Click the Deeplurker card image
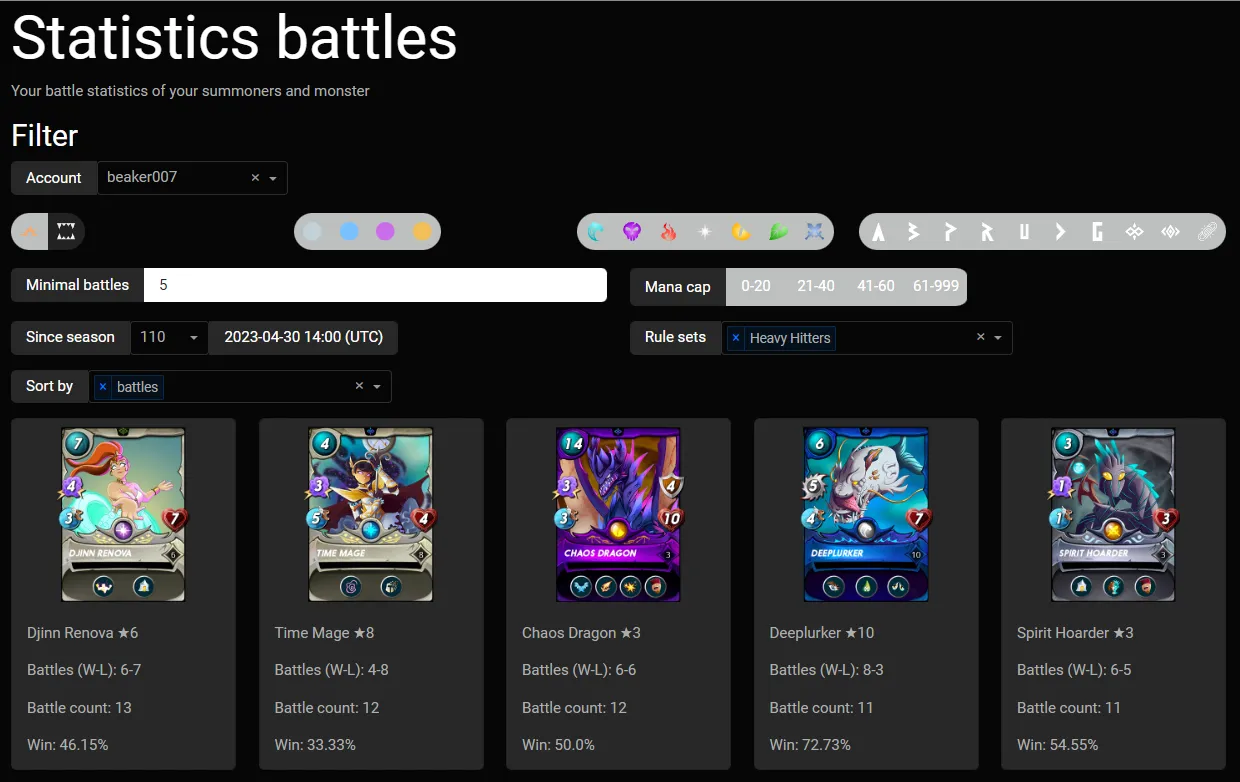Image resolution: width=1240 pixels, height=782 pixels. [866, 515]
